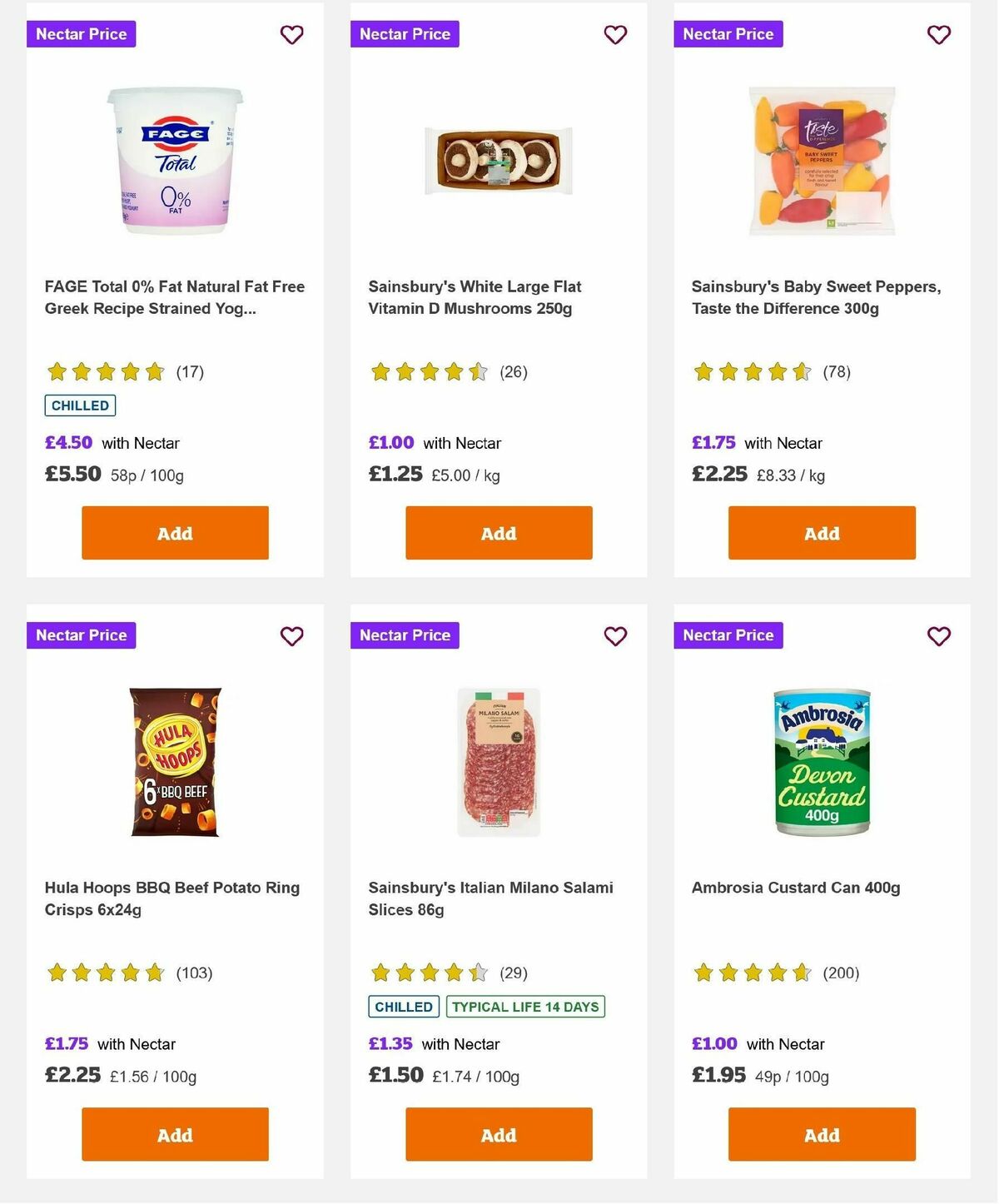Favourite the Hula Hoops BBQ Beef crisps
The width and height of the screenshot is (999, 1204).
tap(291, 635)
